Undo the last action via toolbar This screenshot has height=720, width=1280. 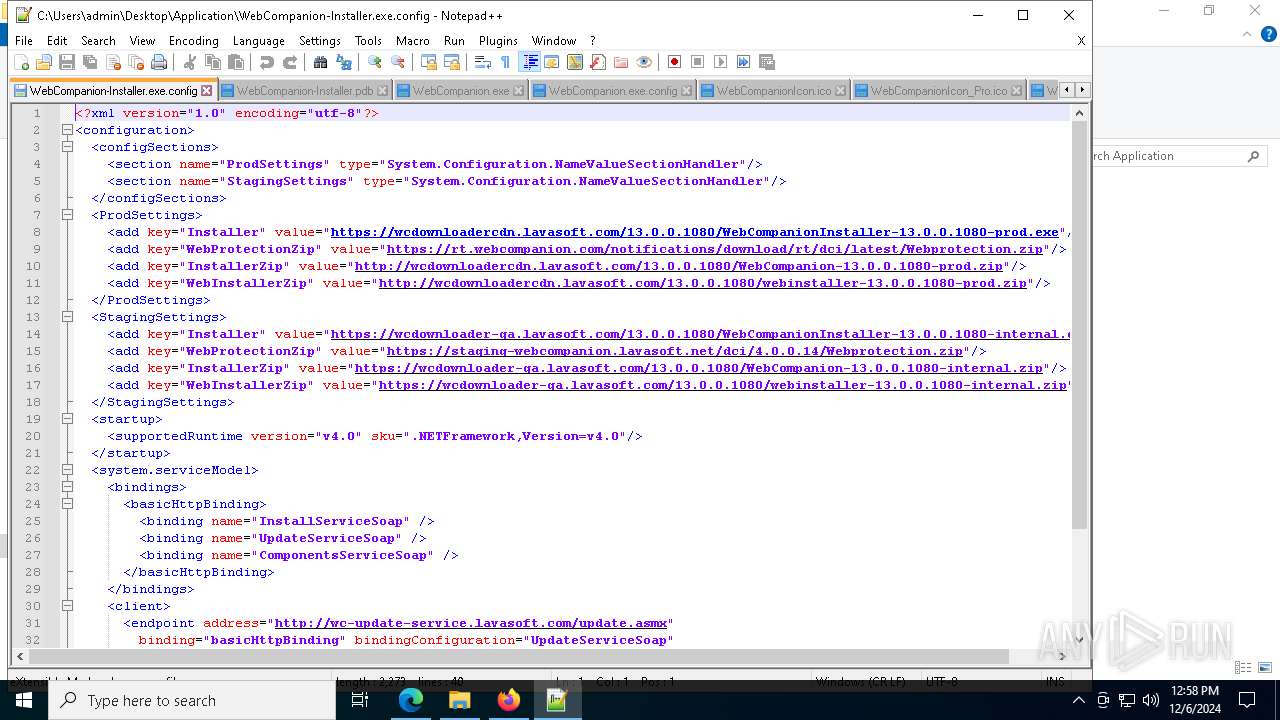[x=267, y=62]
